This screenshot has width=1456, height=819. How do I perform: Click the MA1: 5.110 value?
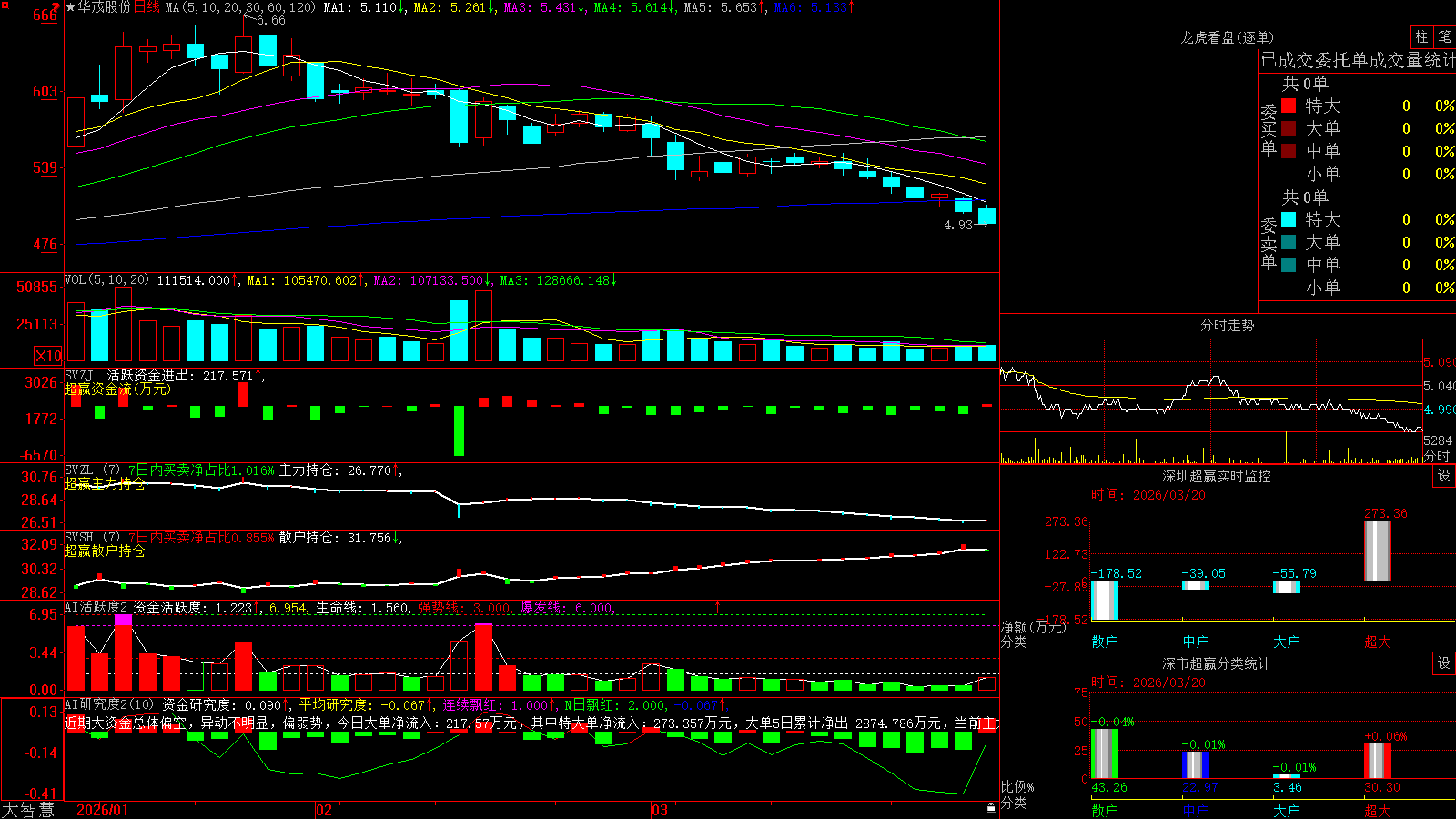pos(361,7)
